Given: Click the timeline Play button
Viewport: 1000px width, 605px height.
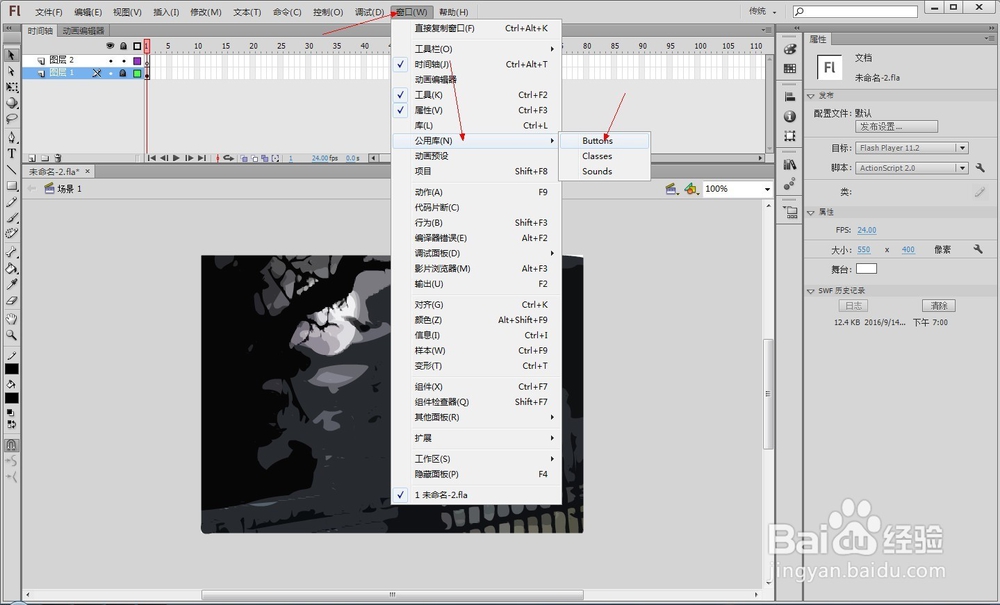Looking at the screenshot, I should click(x=176, y=158).
